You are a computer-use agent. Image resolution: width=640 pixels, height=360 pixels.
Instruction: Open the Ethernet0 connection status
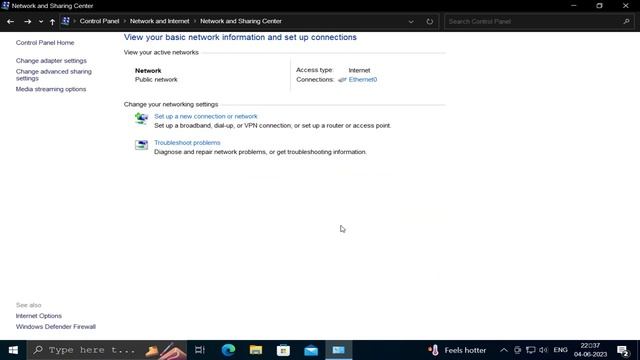pyautogui.click(x=362, y=80)
